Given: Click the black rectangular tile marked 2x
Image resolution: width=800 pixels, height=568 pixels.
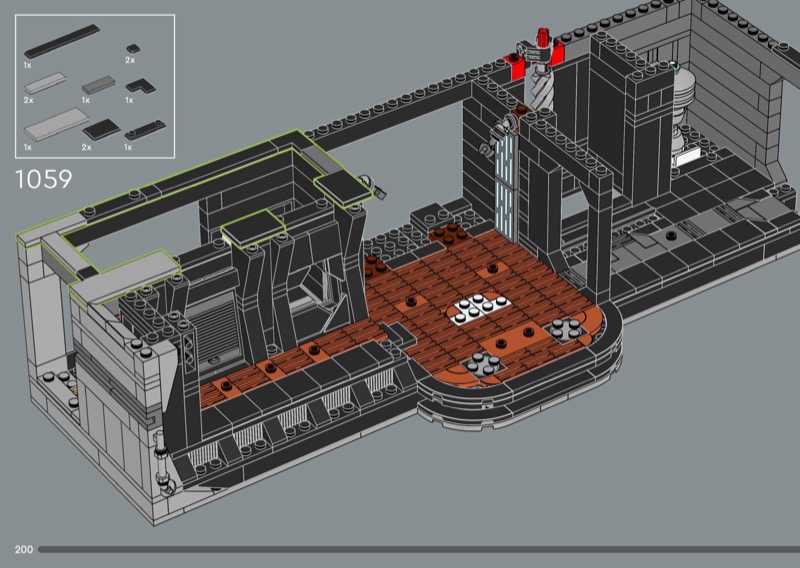Looking at the screenshot, I should (x=101, y=129).
